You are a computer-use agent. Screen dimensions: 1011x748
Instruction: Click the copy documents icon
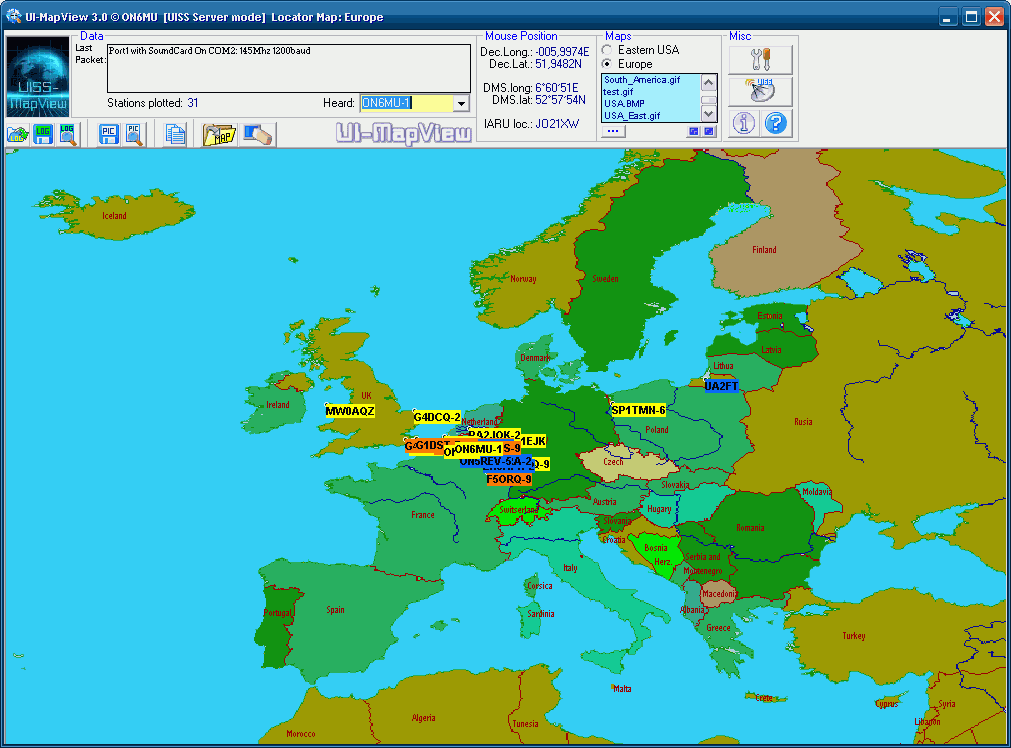(176, 135)
